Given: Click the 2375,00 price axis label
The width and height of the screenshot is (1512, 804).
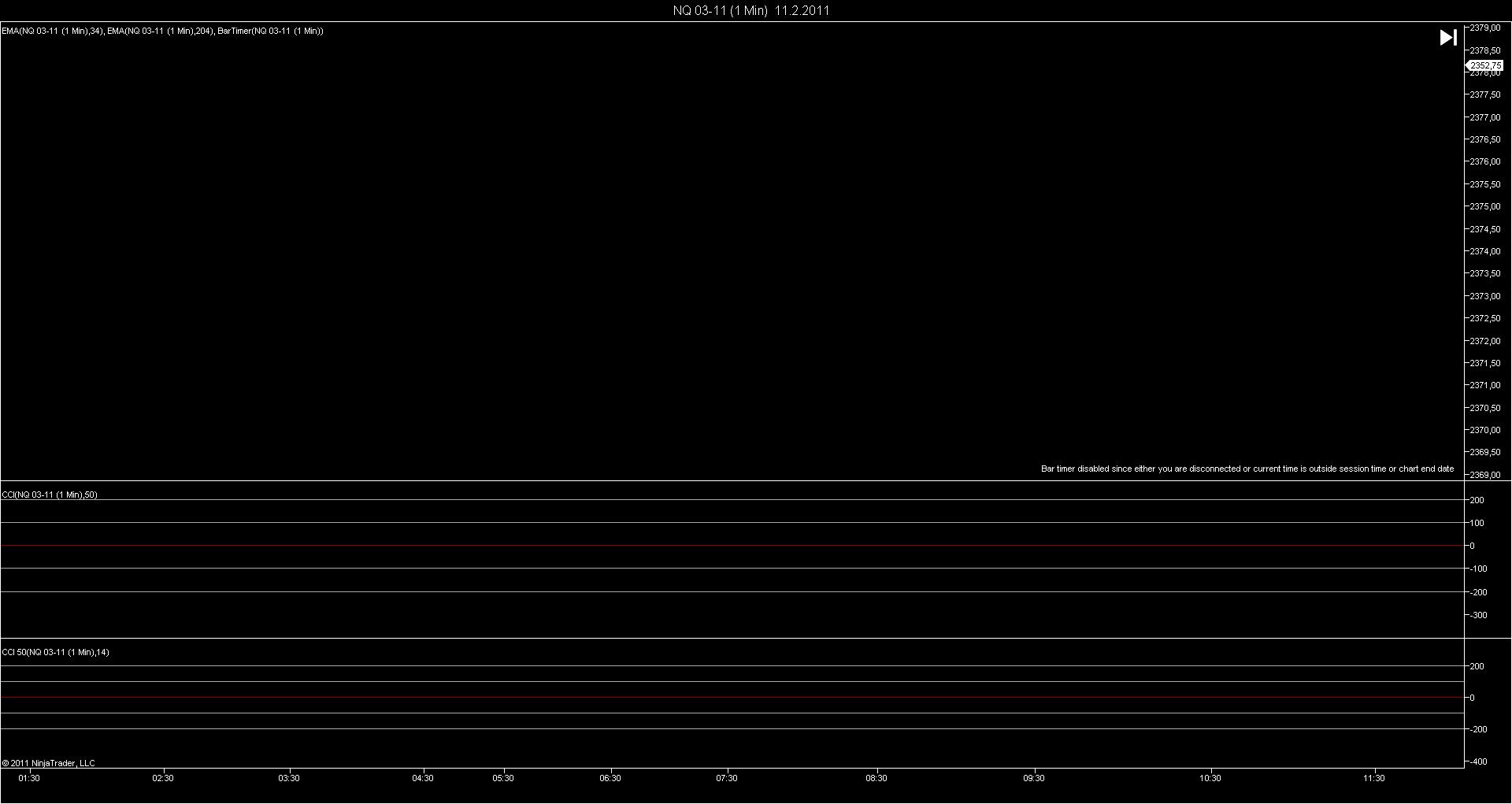Looking at the screenshot, I should pos(1485,206).
